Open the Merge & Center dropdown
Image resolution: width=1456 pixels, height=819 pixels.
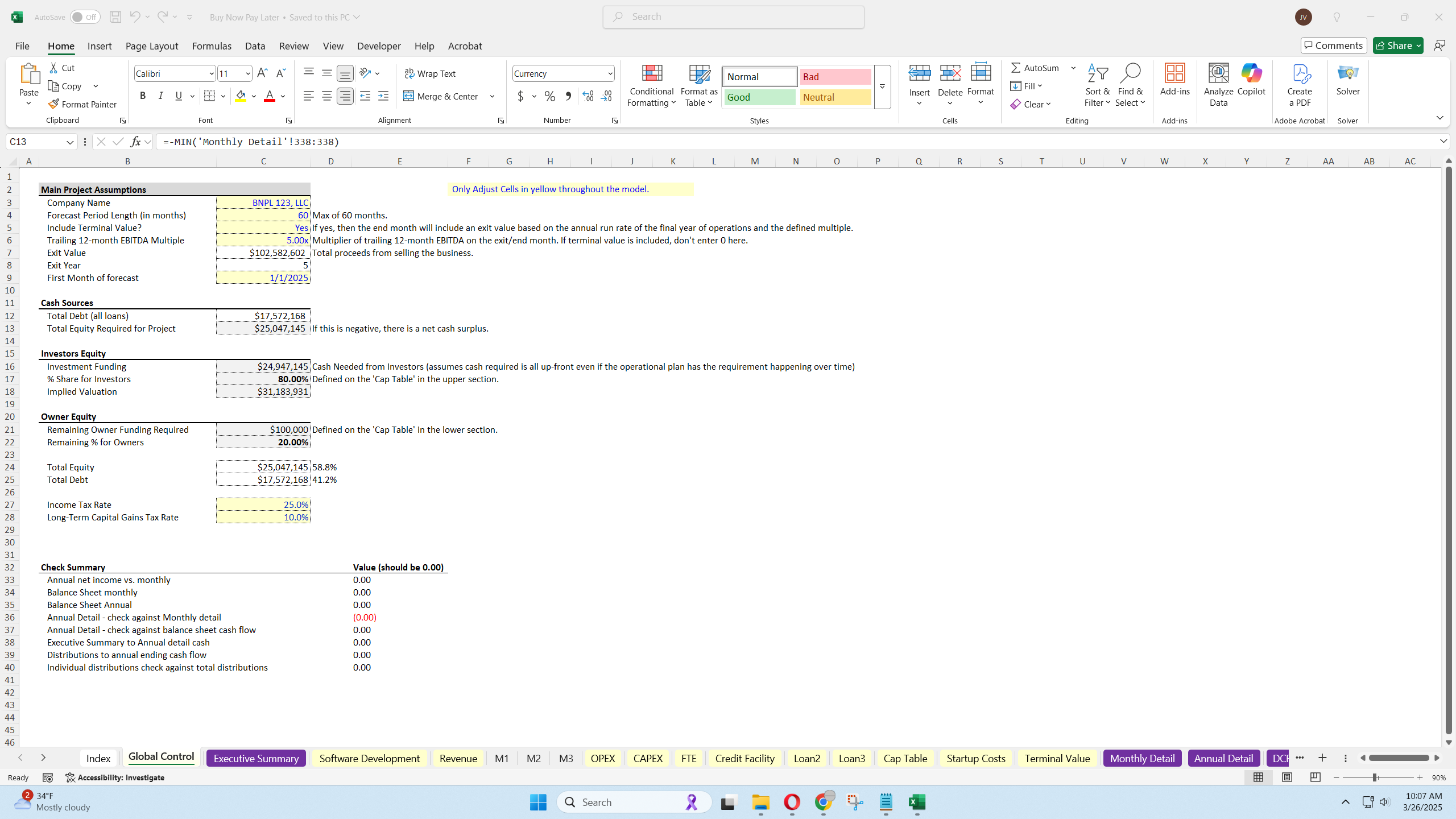[x=491, y=96]
